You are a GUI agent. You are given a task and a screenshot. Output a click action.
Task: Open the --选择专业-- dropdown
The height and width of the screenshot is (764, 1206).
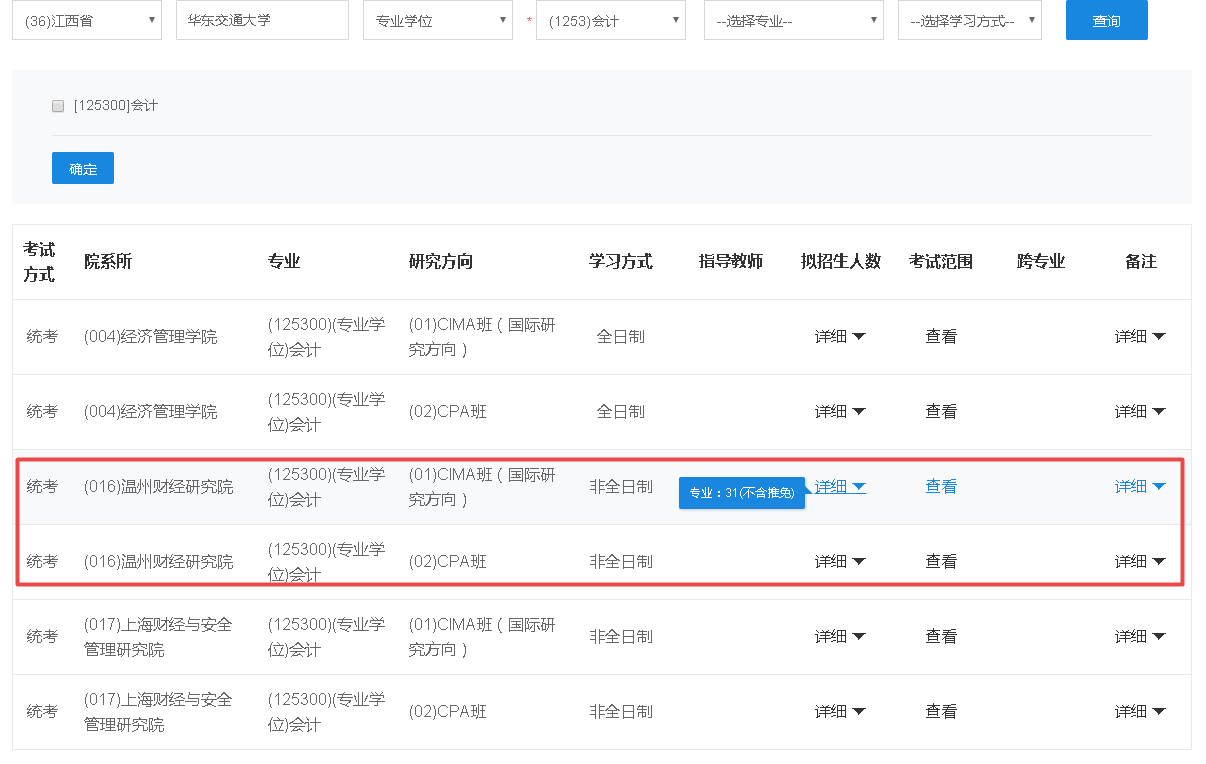[x=794, y=20]
